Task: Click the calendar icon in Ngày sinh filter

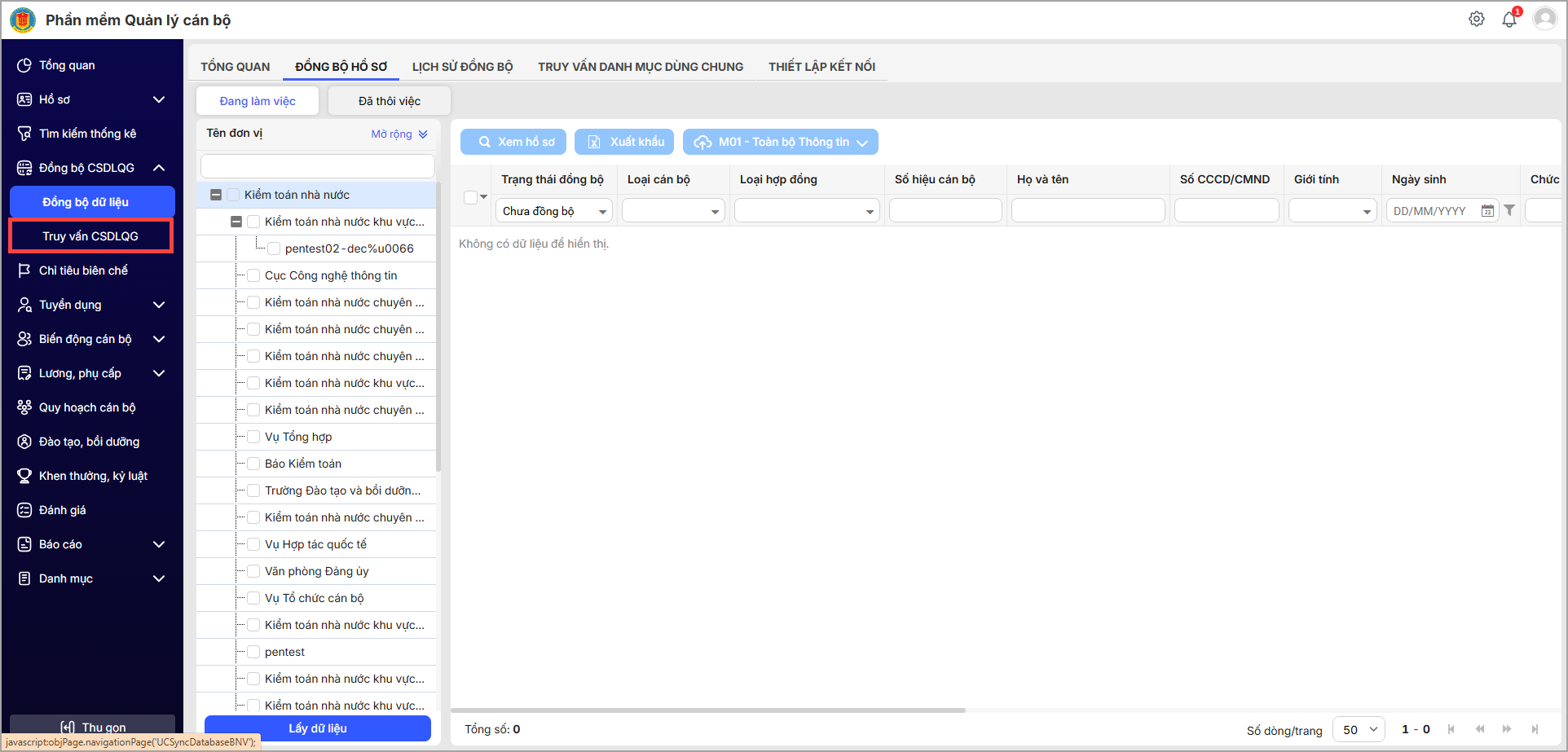Action: [x=1487, y=211]
